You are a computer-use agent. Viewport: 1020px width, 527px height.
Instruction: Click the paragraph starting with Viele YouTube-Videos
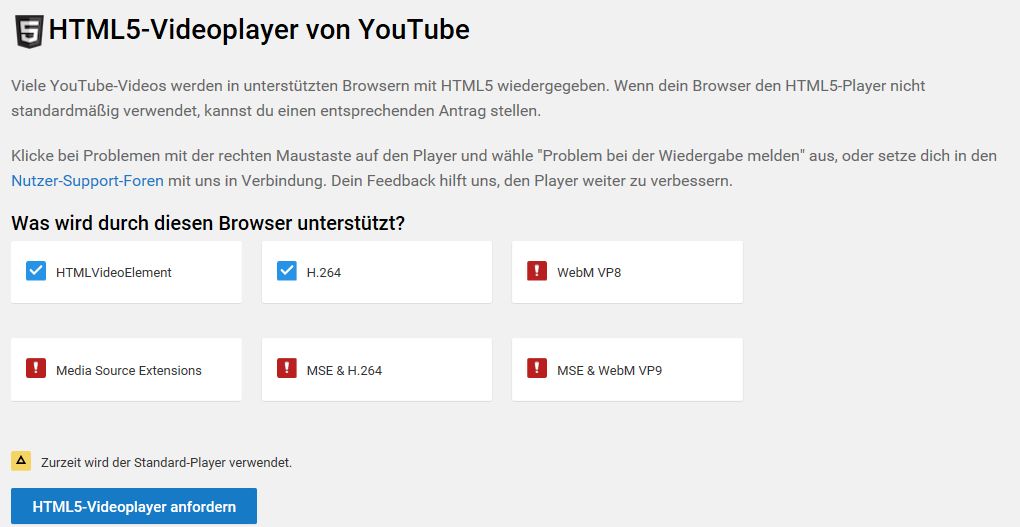pos(468,98)
